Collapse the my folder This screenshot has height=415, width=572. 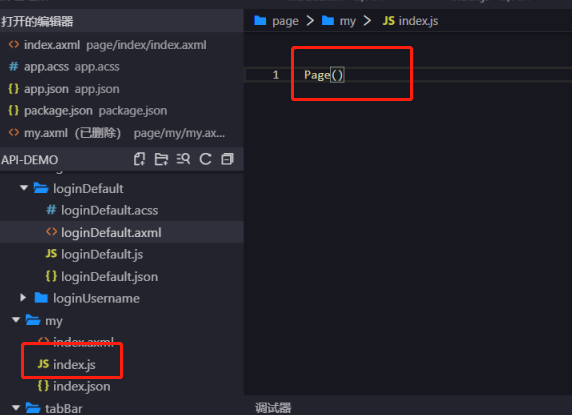pyautogui.click(x=16, y=320)
